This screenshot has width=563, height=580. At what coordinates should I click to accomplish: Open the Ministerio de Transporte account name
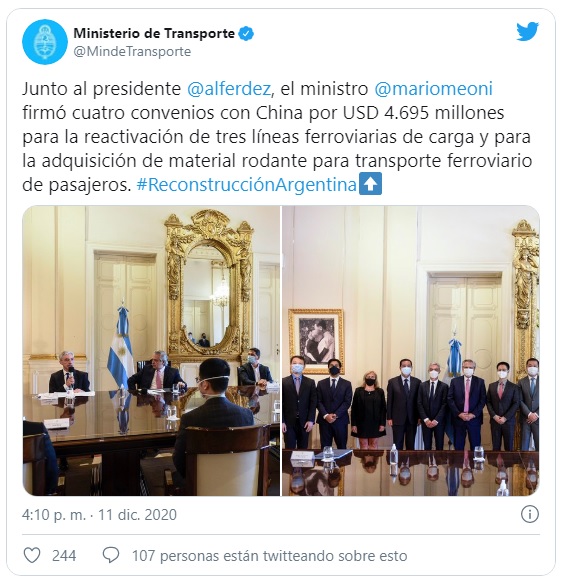tap(154, 34)
